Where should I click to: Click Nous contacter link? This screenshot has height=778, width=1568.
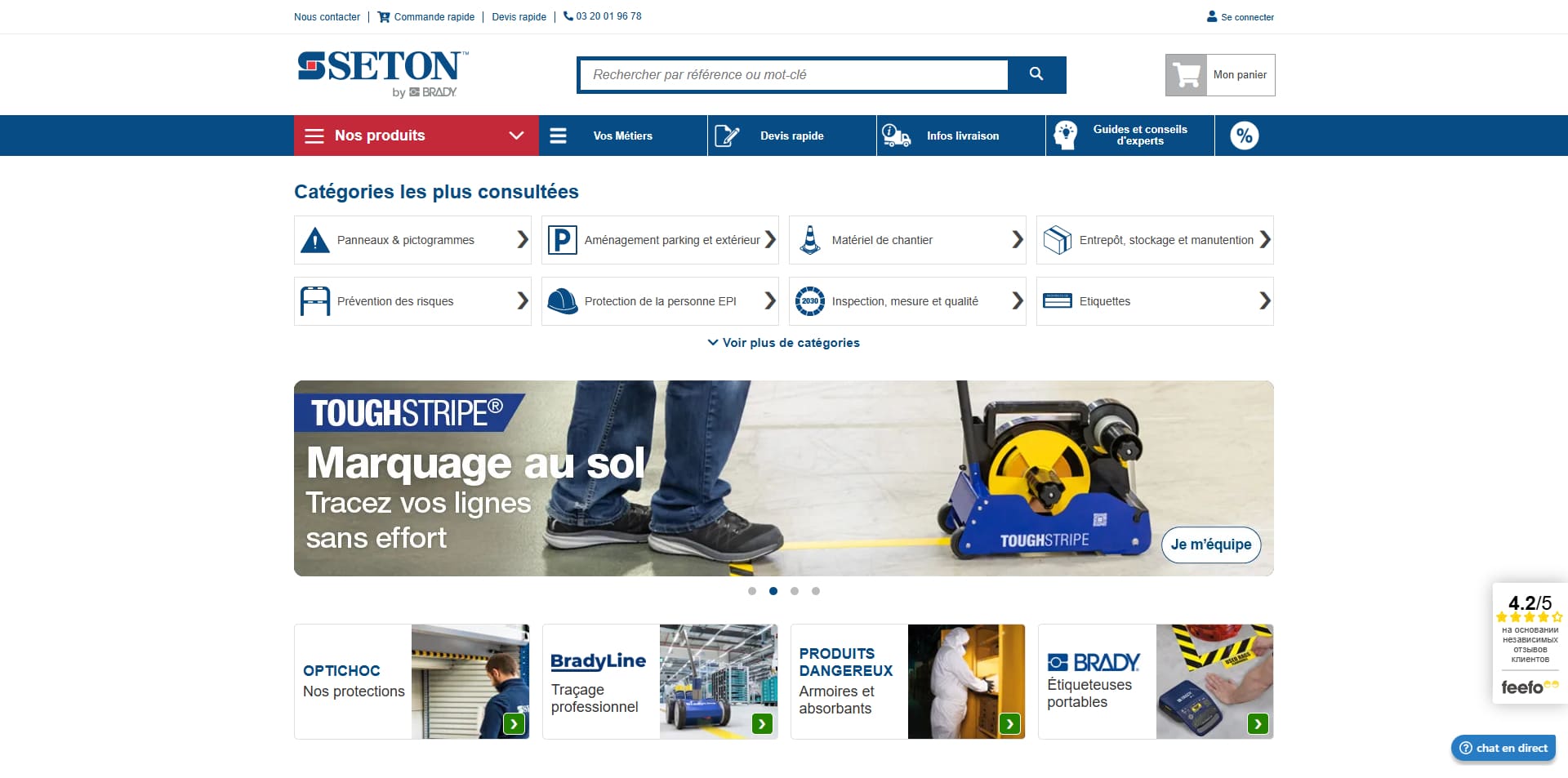click(x=327, y=16)
